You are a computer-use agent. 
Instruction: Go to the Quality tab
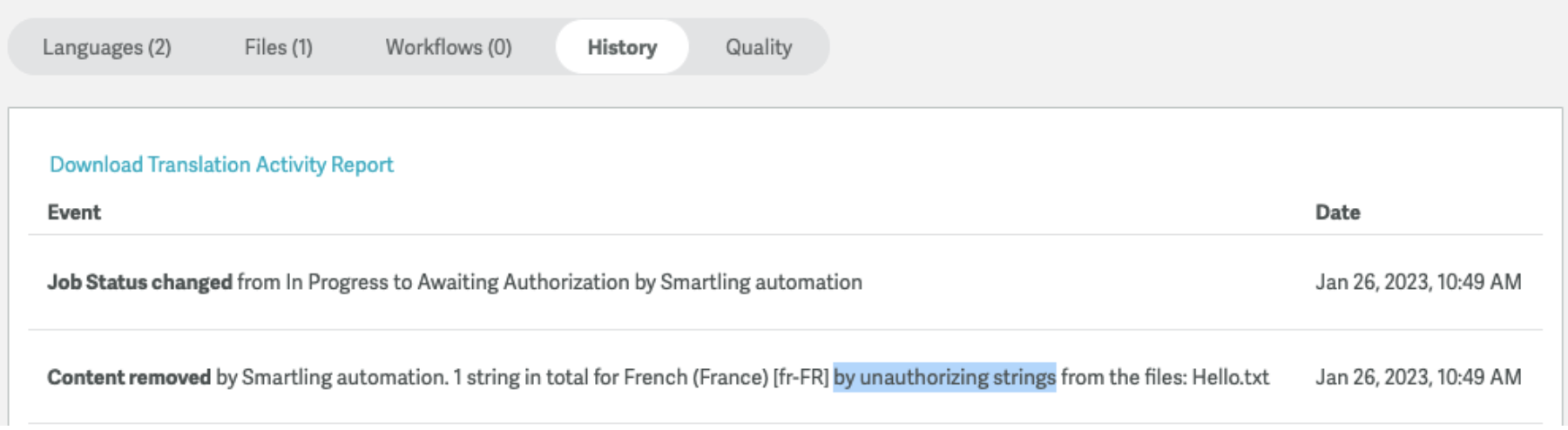tap(759, 47)
